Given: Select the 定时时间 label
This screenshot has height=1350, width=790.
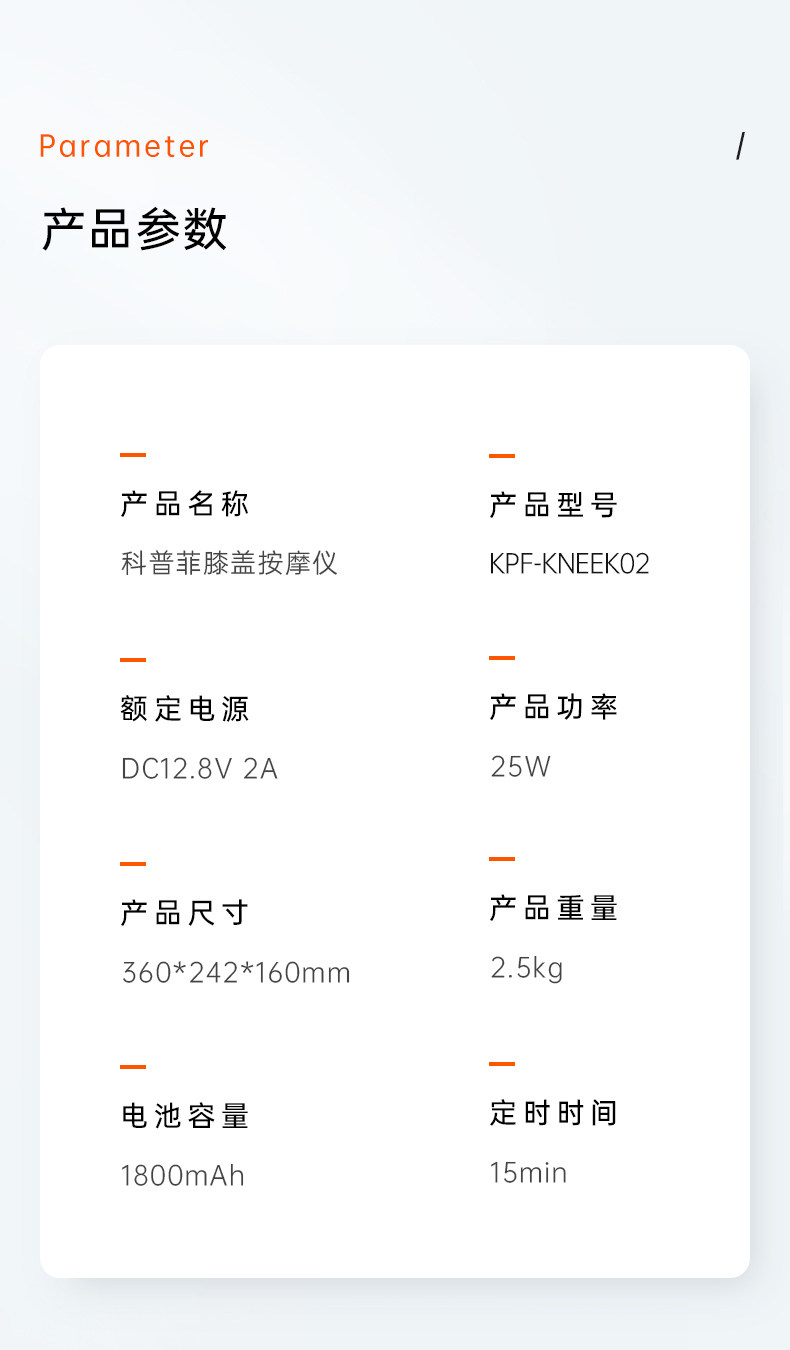Looking at the screenshot, I should 554,1112.
